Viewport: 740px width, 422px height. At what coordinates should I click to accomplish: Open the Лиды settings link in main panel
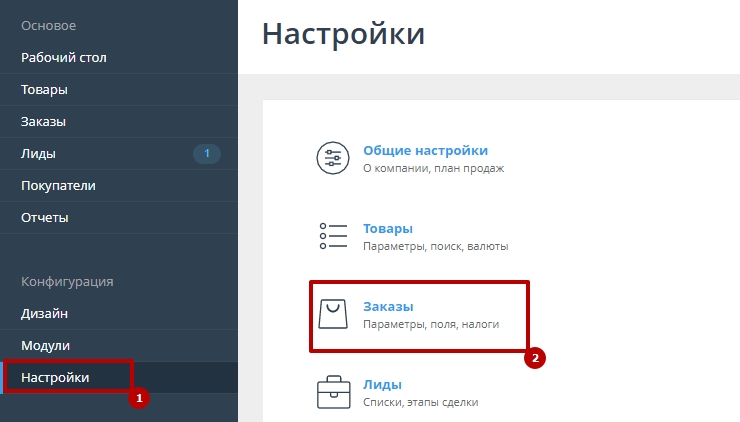coord(382,384)
